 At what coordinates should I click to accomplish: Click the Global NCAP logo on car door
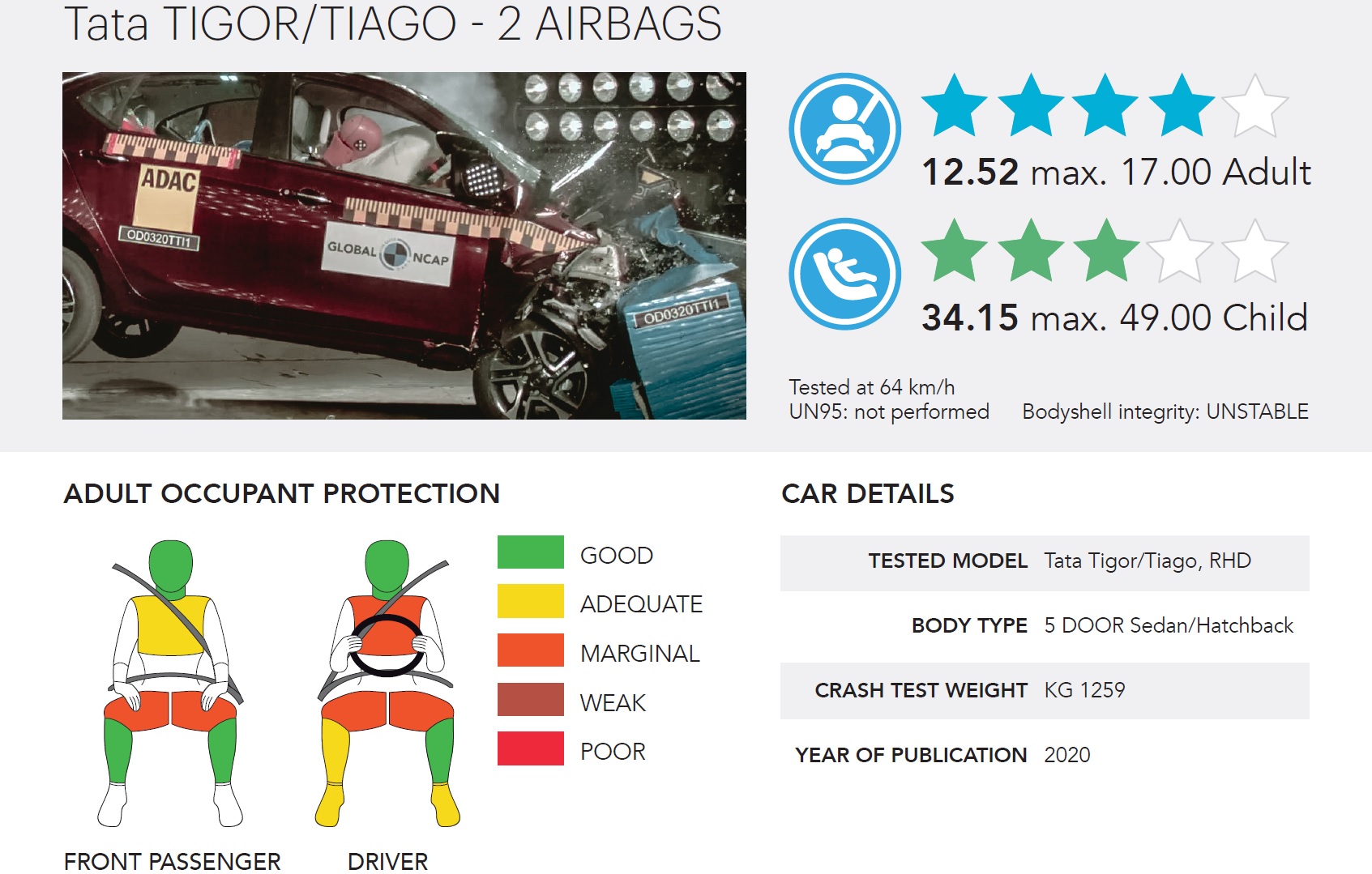click(388, 254)
